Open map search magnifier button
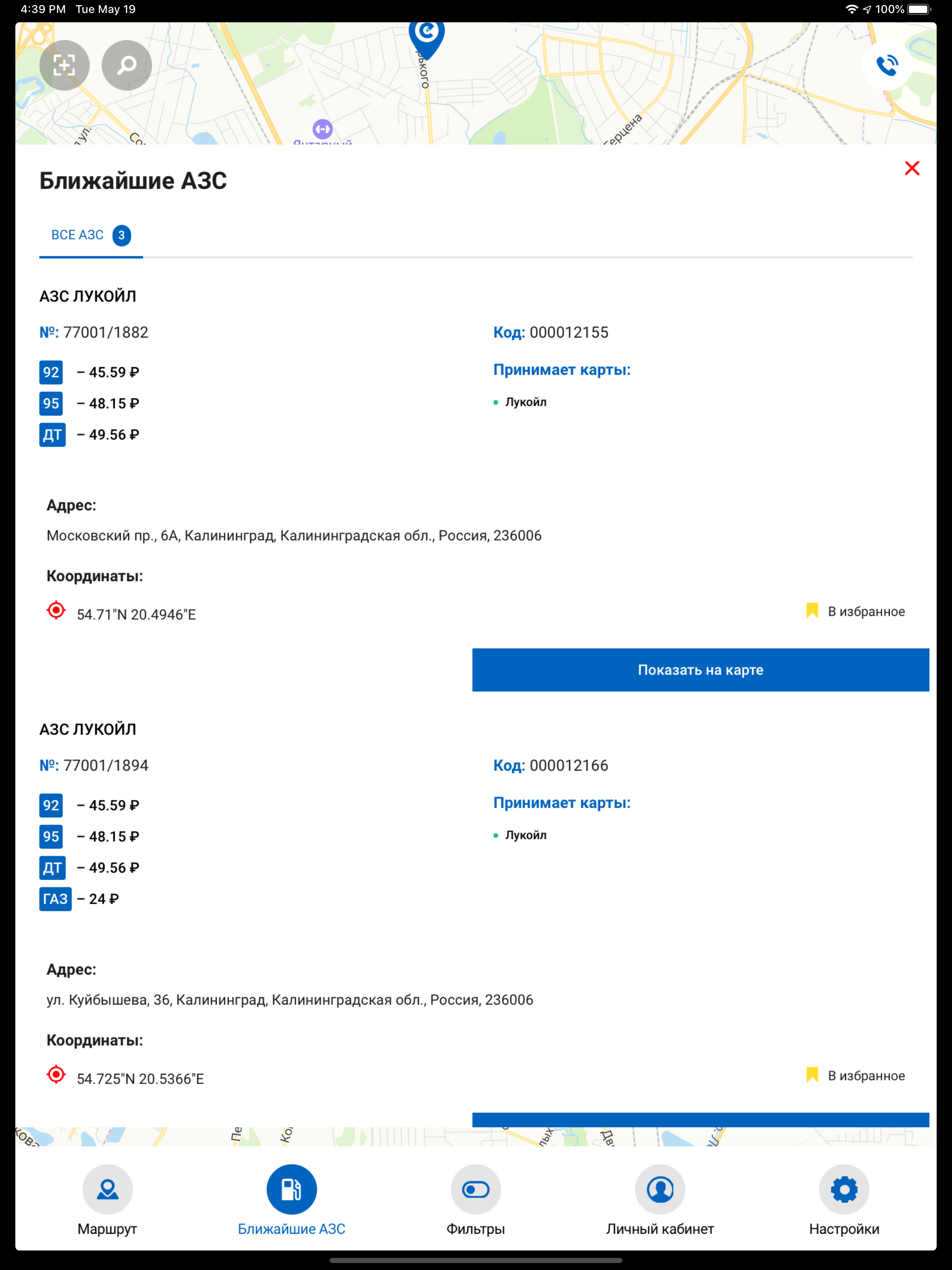 pyautogui.click(x=126, y=65)
